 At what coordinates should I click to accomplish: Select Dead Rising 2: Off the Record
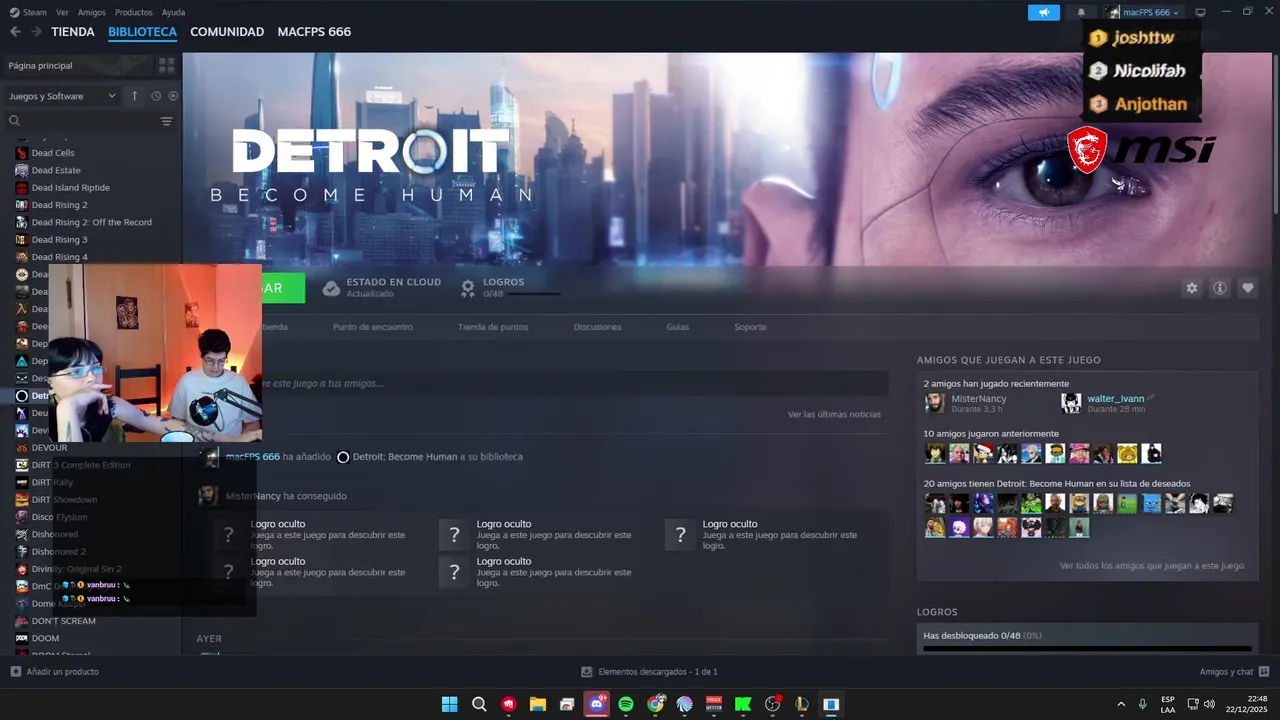click(x=90, y=222)
